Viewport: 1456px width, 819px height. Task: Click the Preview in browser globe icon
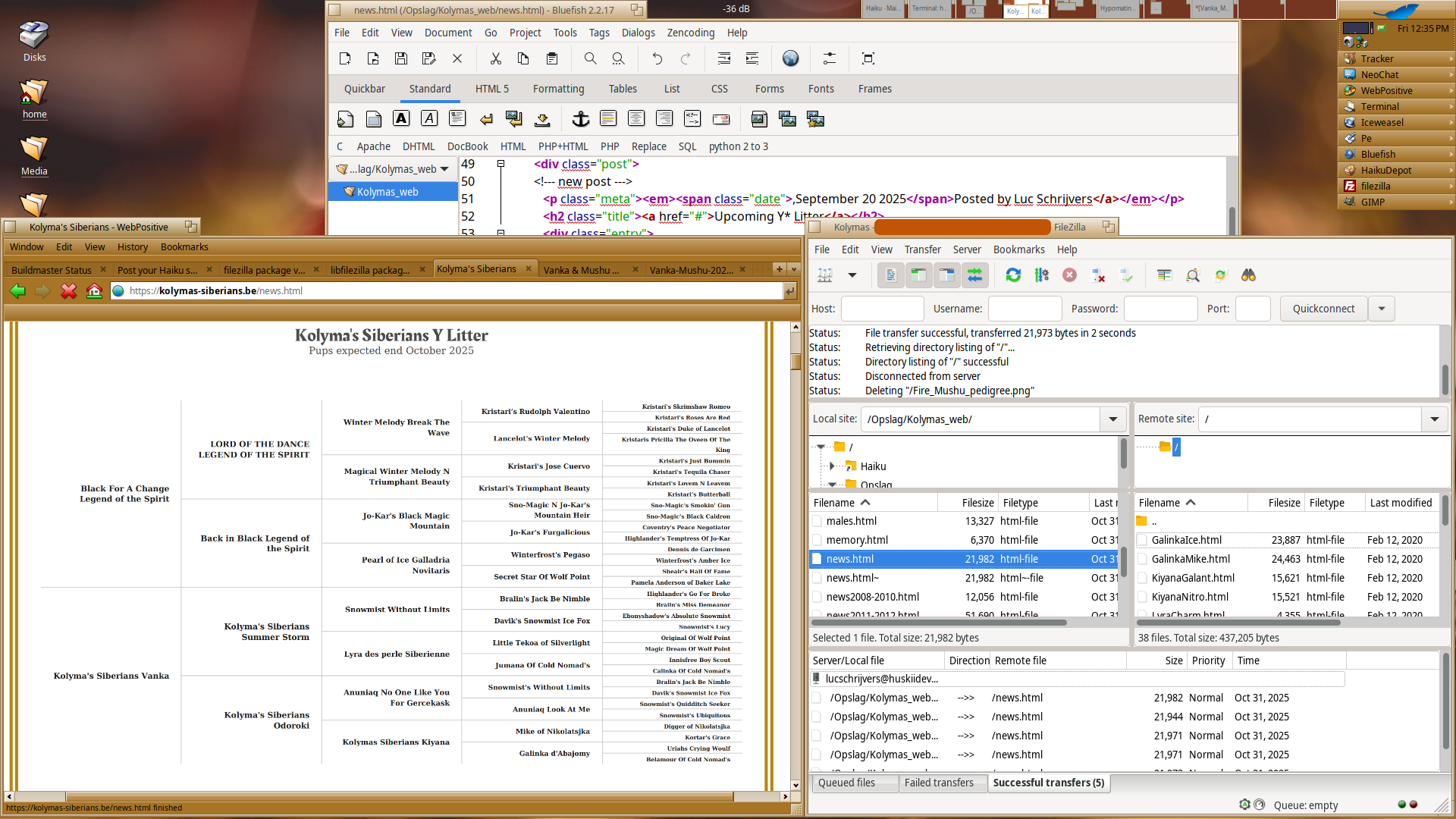pyautogui.click(x=790, y=58)
